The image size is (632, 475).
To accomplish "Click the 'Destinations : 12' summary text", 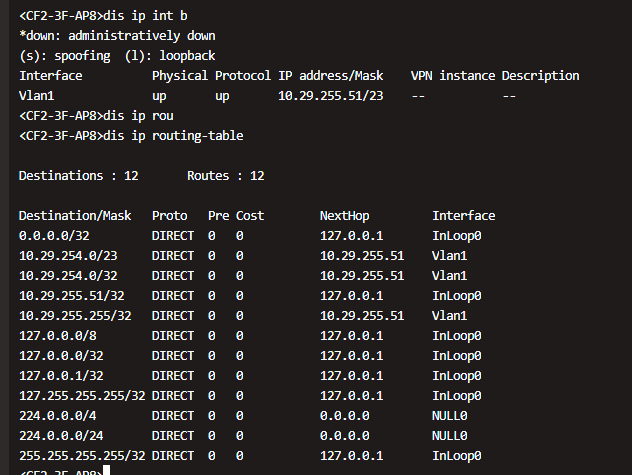I will 75,176.
